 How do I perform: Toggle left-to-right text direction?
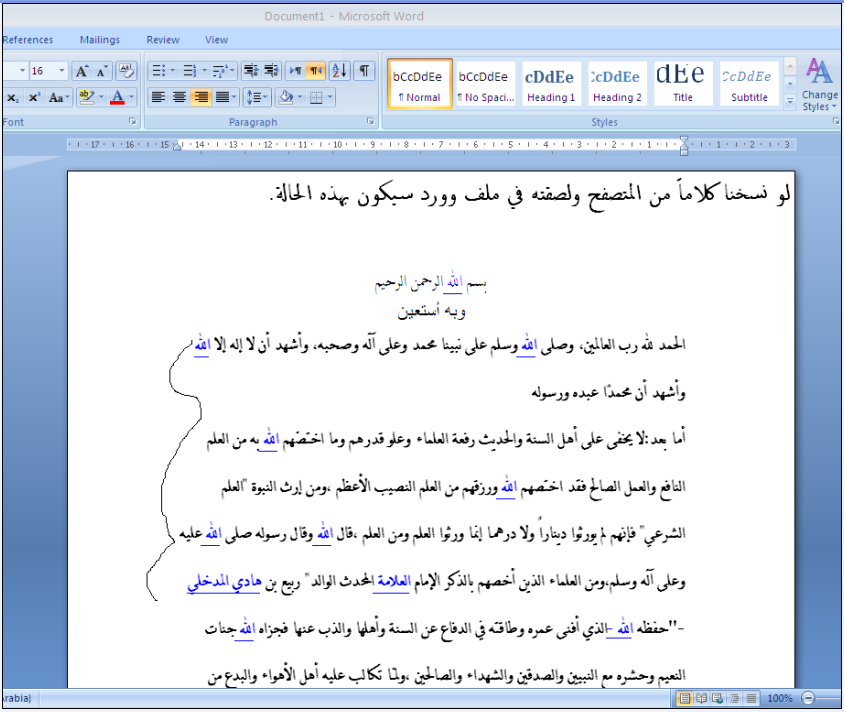295,71
